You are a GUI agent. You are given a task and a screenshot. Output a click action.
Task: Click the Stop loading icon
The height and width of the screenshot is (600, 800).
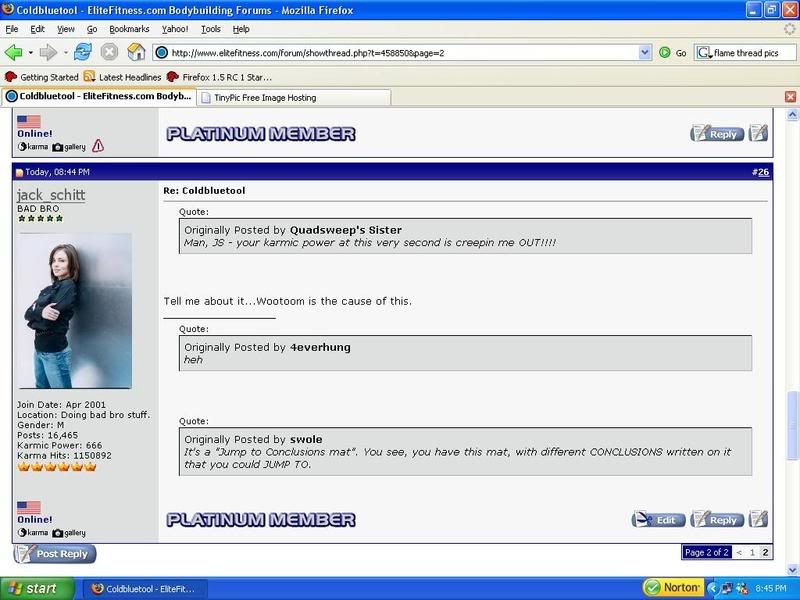(109, 52)
